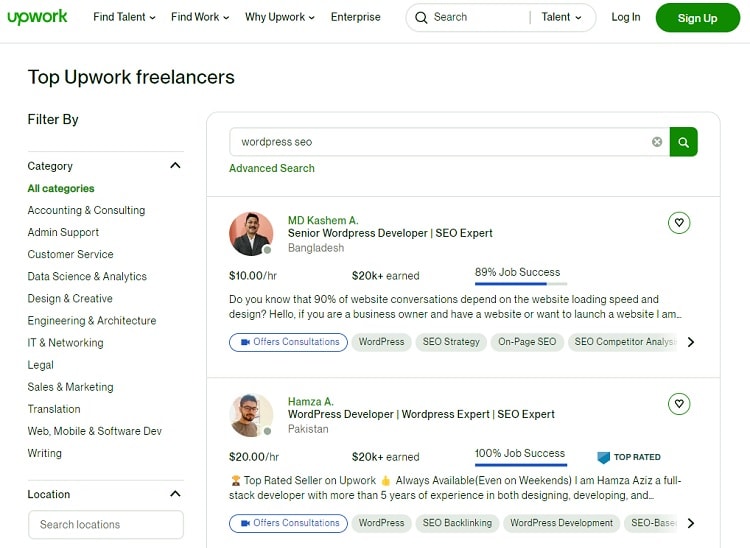Viewport: 750px width, 548px height.
Task: Filter by Writing category
Action: pos(44,453)
